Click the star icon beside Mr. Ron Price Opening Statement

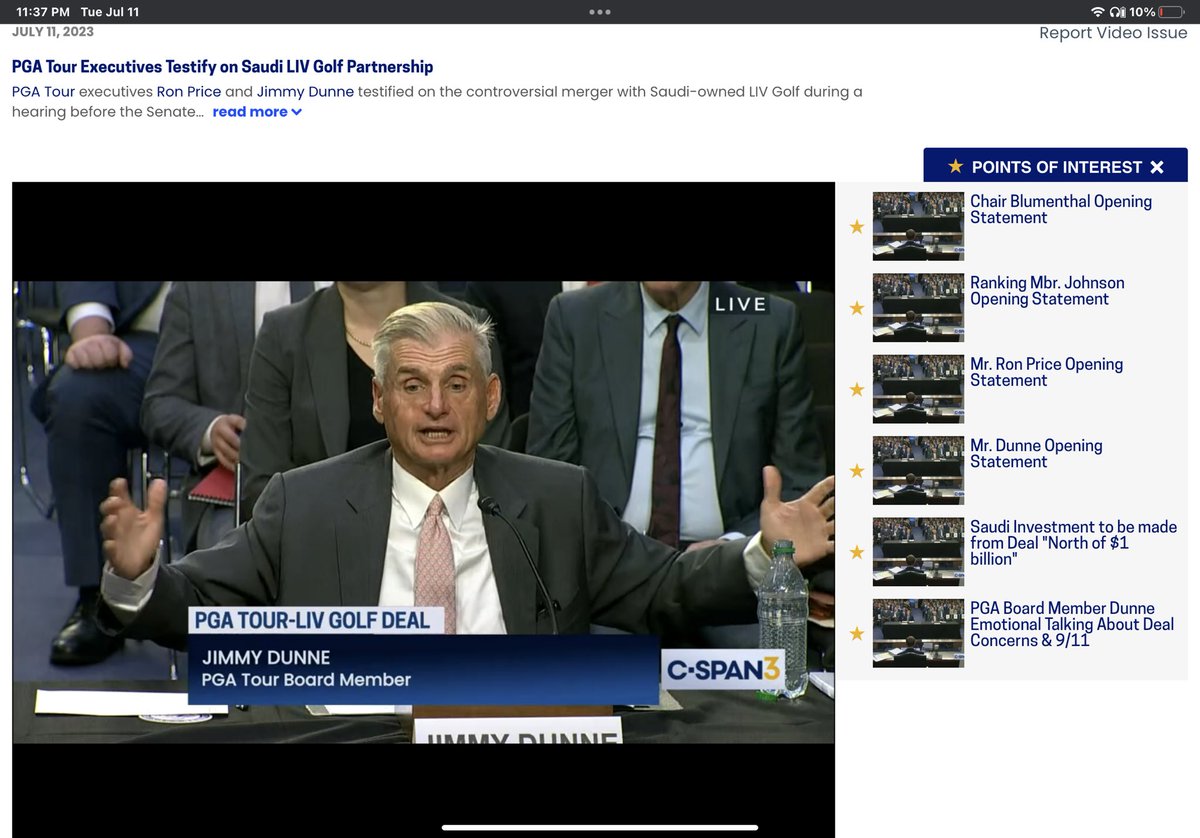pos(856,389)
